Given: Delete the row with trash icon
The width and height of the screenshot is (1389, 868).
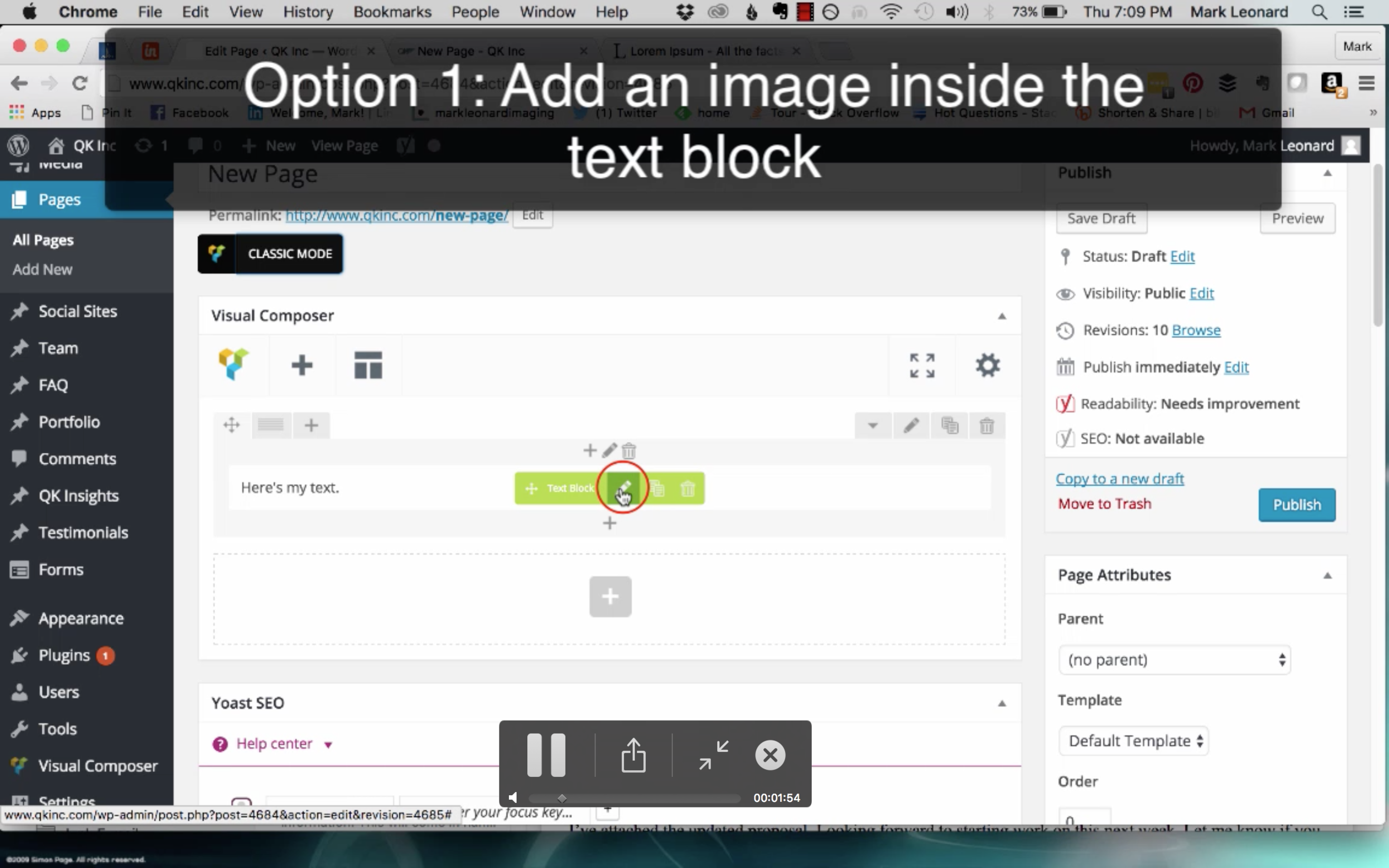Looking at the screenshot, I should 987,425.
